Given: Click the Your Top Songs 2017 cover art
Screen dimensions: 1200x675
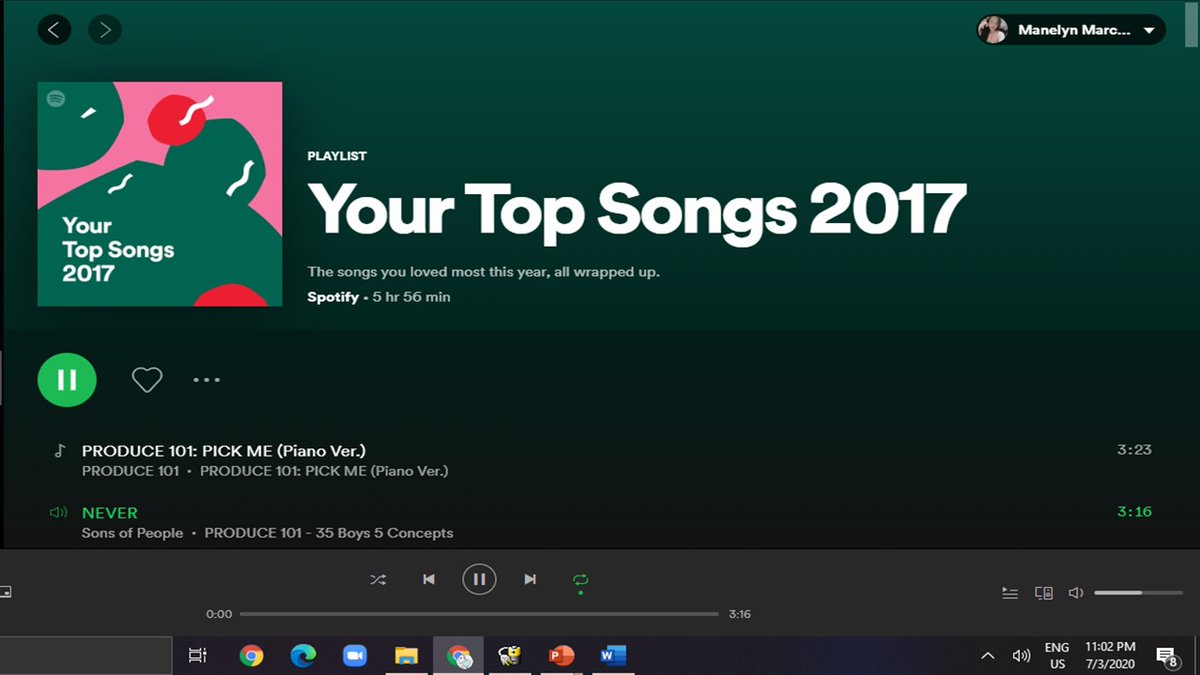Looking at the screenshot, I should [160, 194].
